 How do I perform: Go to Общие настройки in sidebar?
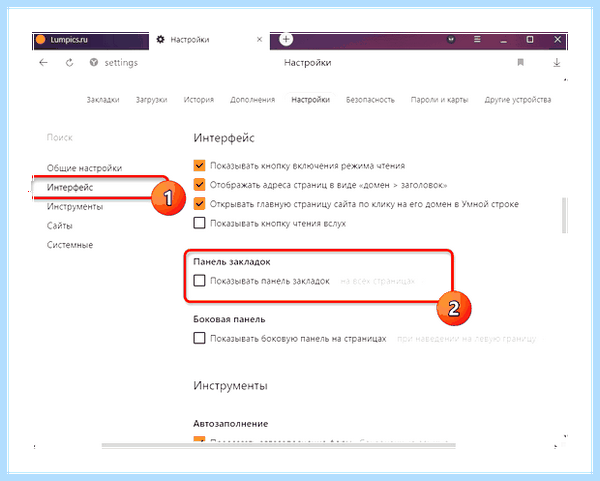tap(84, 168)
